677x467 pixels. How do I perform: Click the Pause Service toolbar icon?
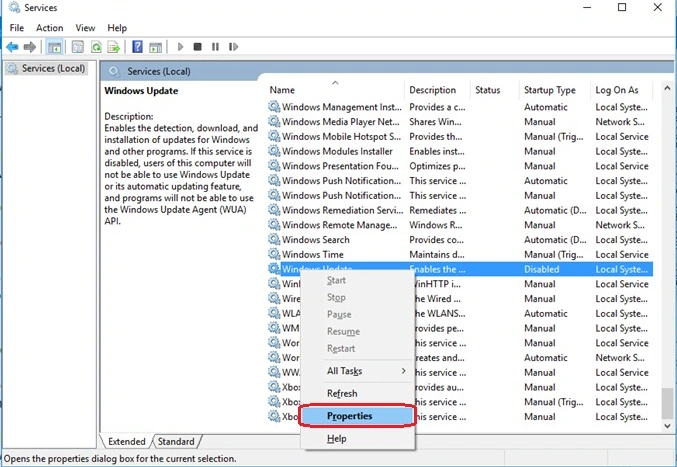[215, 47]
